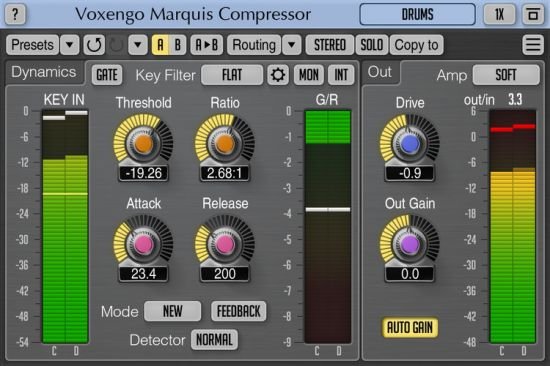Click the Attack knob
550x366 pixels.
coord(143,244)
